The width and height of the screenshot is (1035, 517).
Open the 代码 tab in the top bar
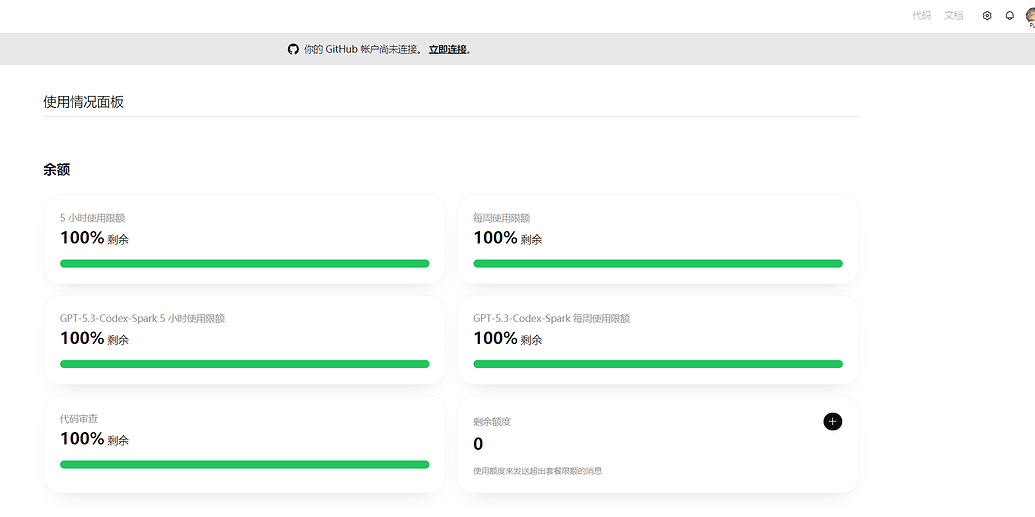(921, 16)
